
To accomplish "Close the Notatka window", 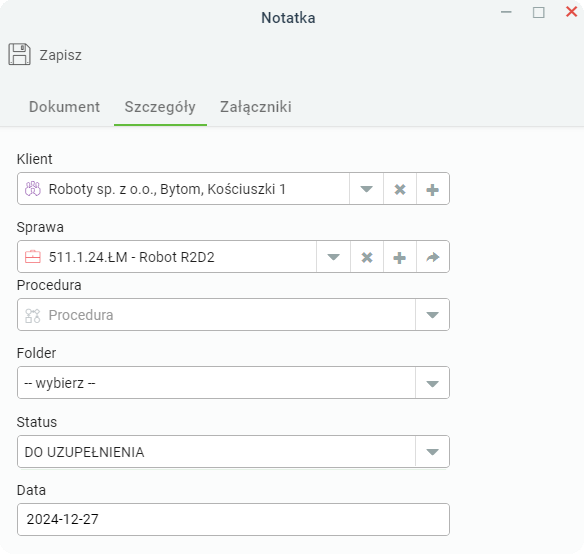I will (571, 12).
